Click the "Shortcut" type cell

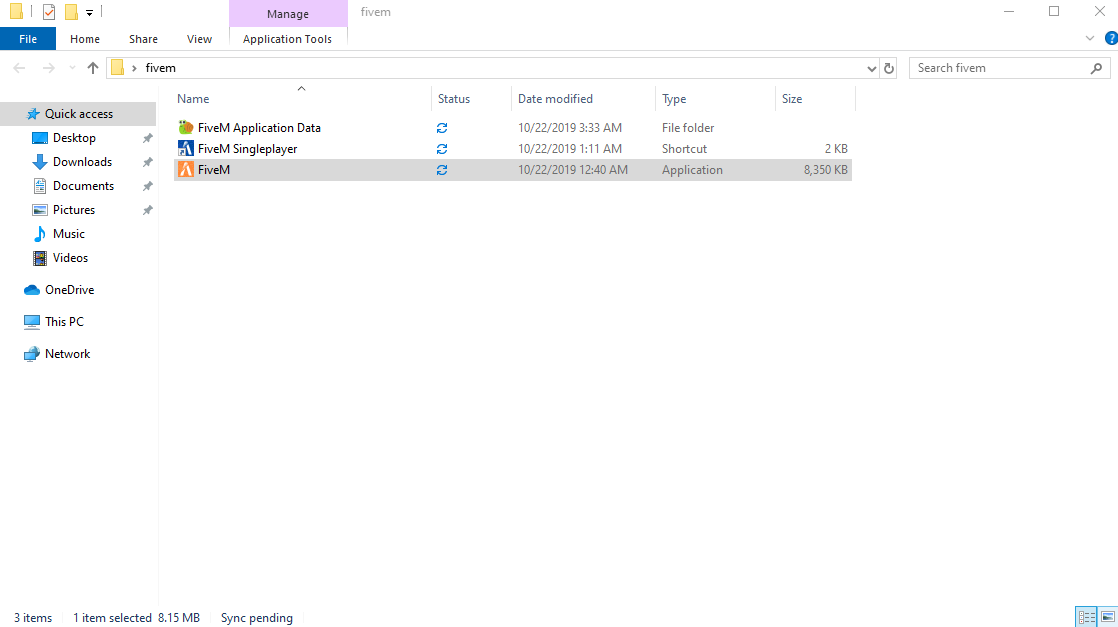[x=684, y=148]
